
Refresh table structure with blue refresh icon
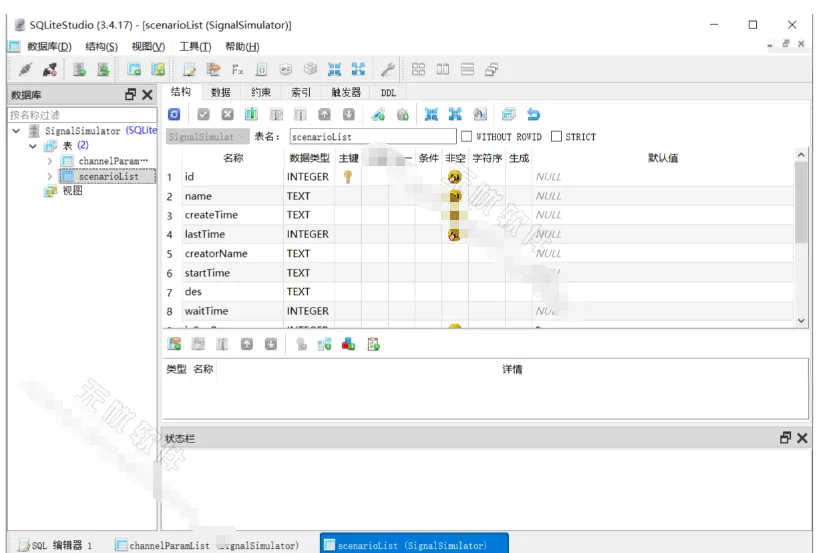click(x=174, y=114)
